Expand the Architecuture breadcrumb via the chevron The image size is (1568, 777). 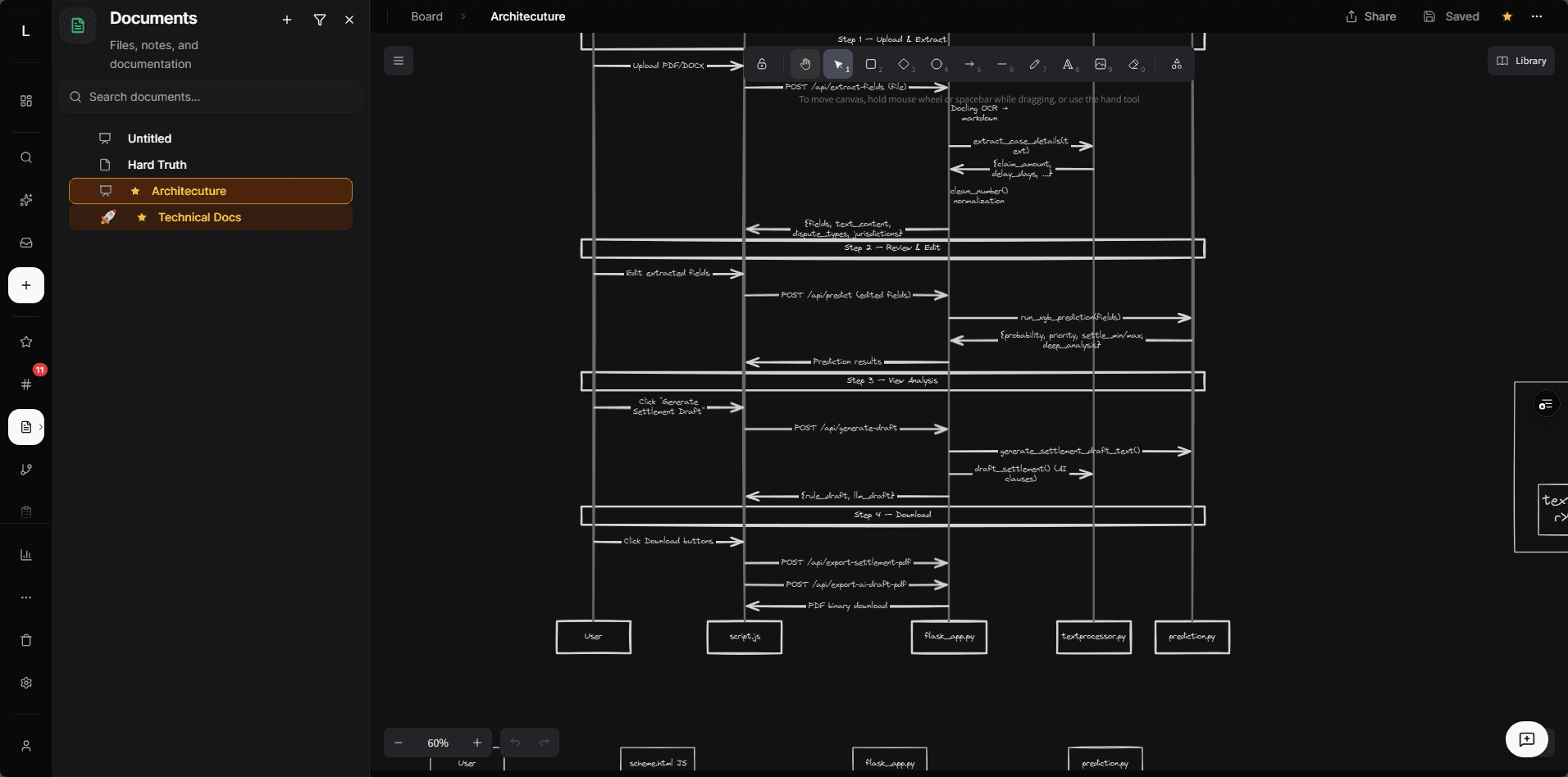(463, 16)
